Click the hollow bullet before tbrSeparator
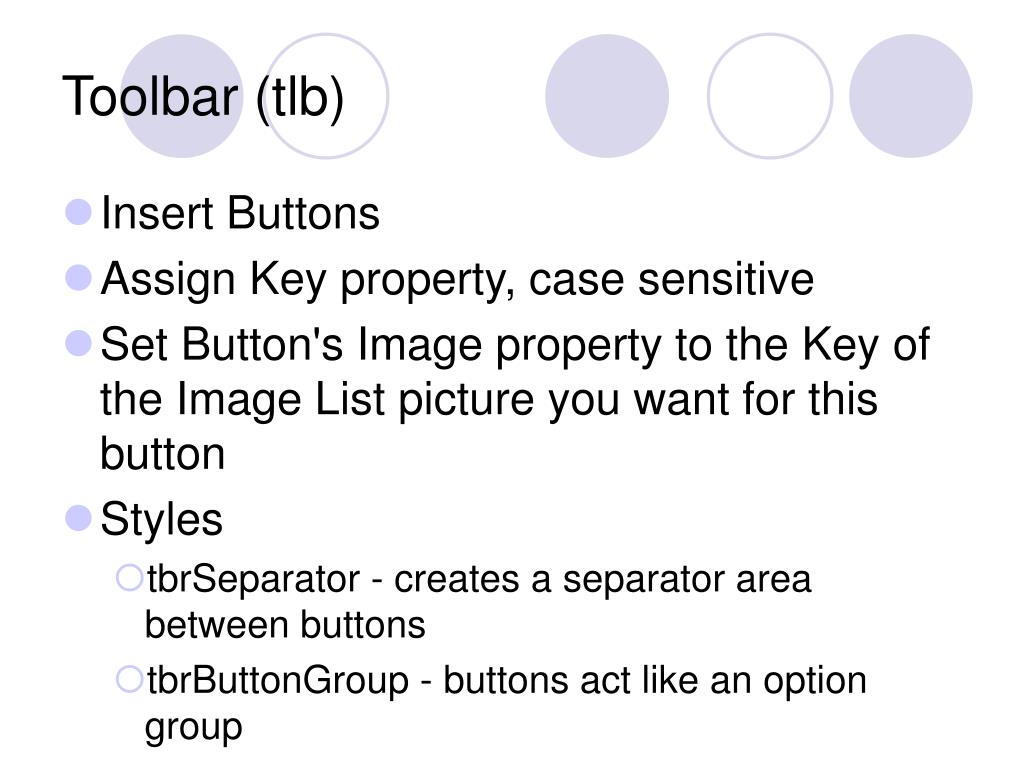The width and height of the screenshot is (1024, 768). 129,578
